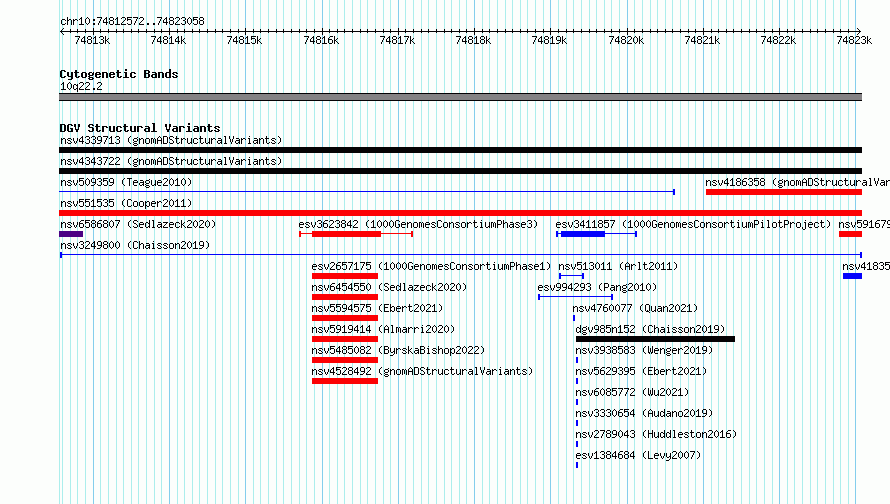Viewport: 890px width, 504px height.
Task: Click the black bar under dgv985n152
Action: 655,339
